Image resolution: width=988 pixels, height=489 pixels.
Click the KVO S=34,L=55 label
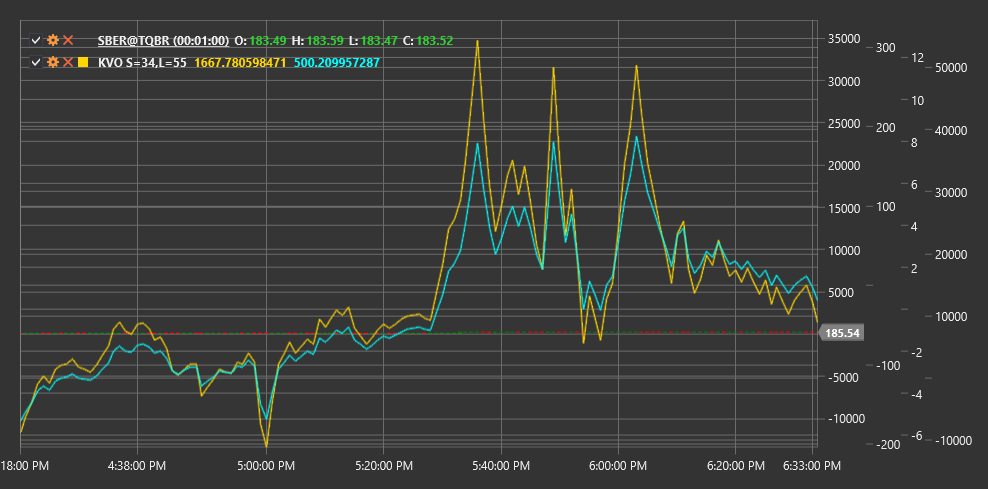142,62
